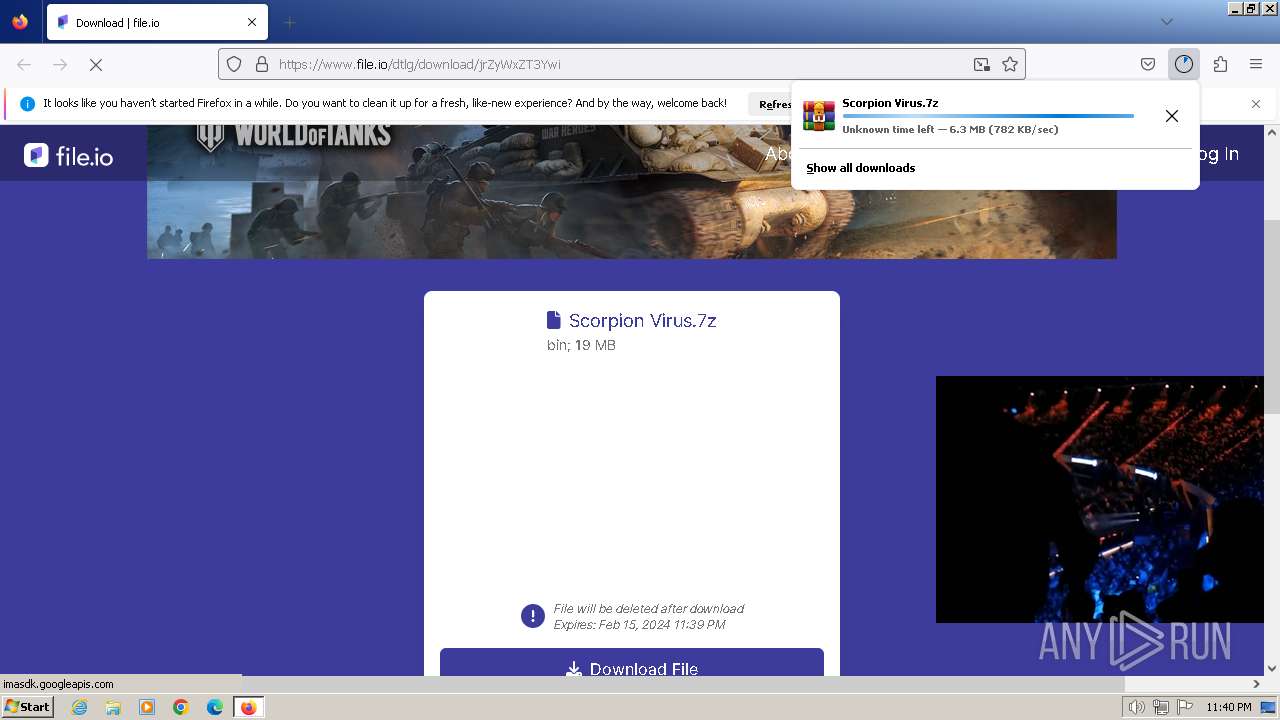View site security padlock info
Image resolution: width=1280 pixels, height=720 pixels.
262,64
